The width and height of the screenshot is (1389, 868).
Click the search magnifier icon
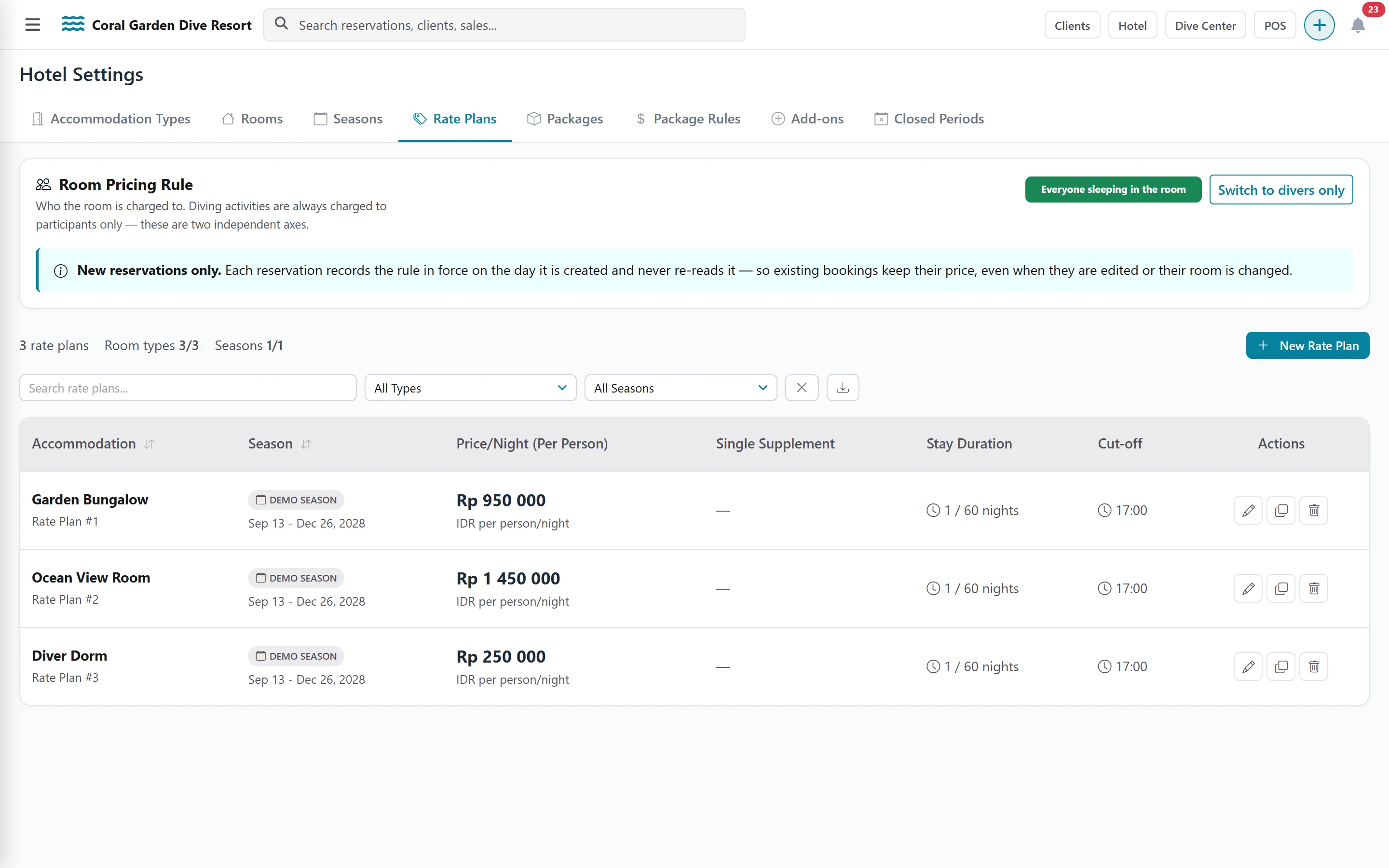[x=281, y=24]
